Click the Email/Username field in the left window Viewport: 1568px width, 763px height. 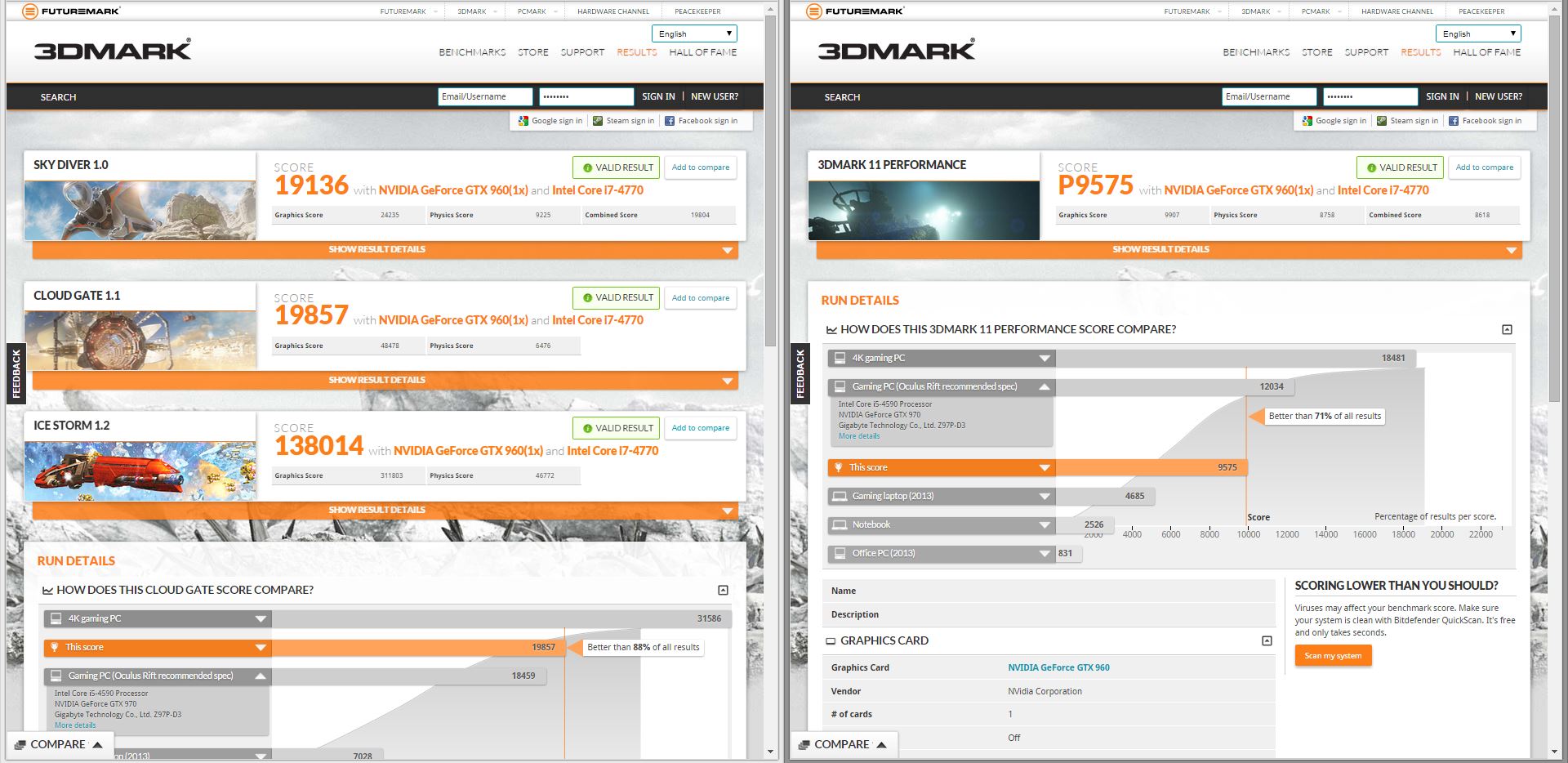(485, 96)
